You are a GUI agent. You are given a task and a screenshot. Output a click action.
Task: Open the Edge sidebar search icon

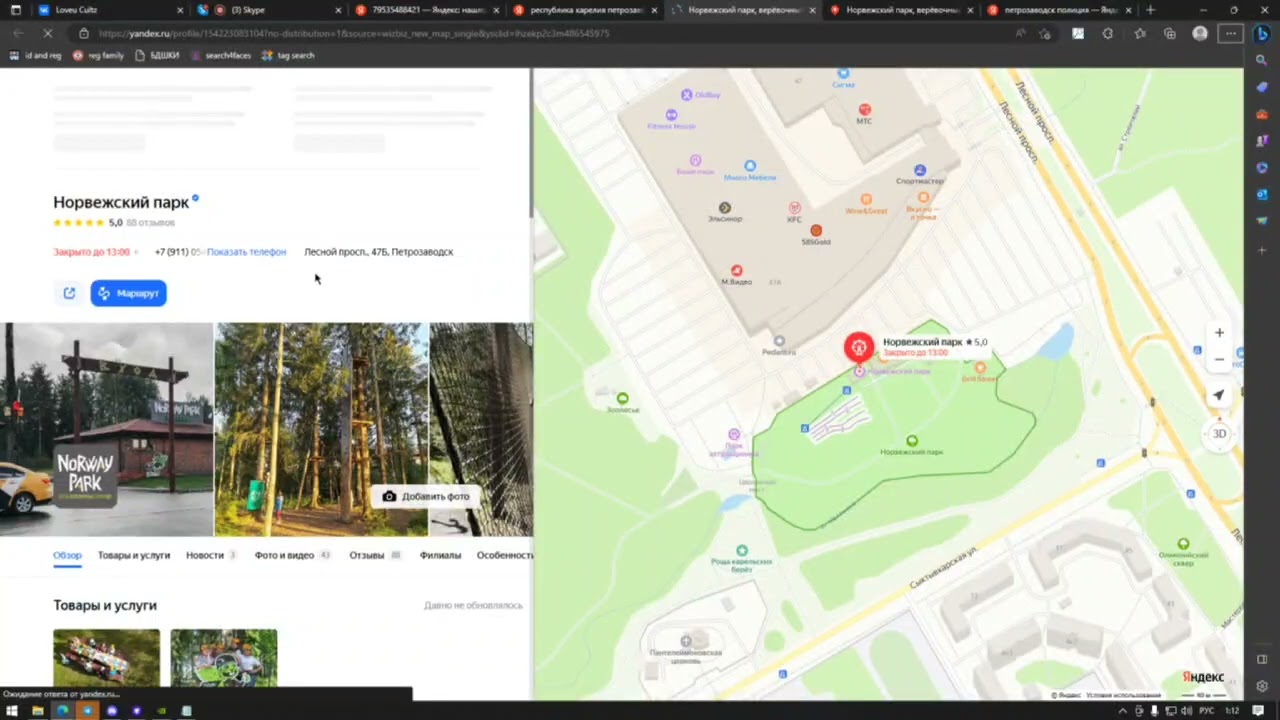[x=1262, y=60]
